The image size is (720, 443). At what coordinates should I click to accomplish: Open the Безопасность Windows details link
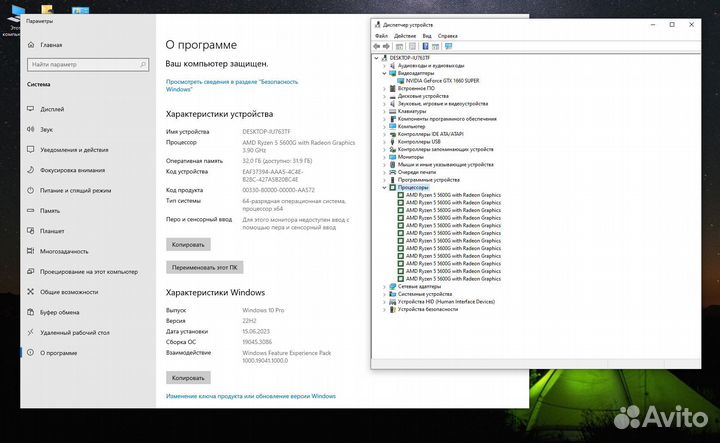(x=232, y=85)
